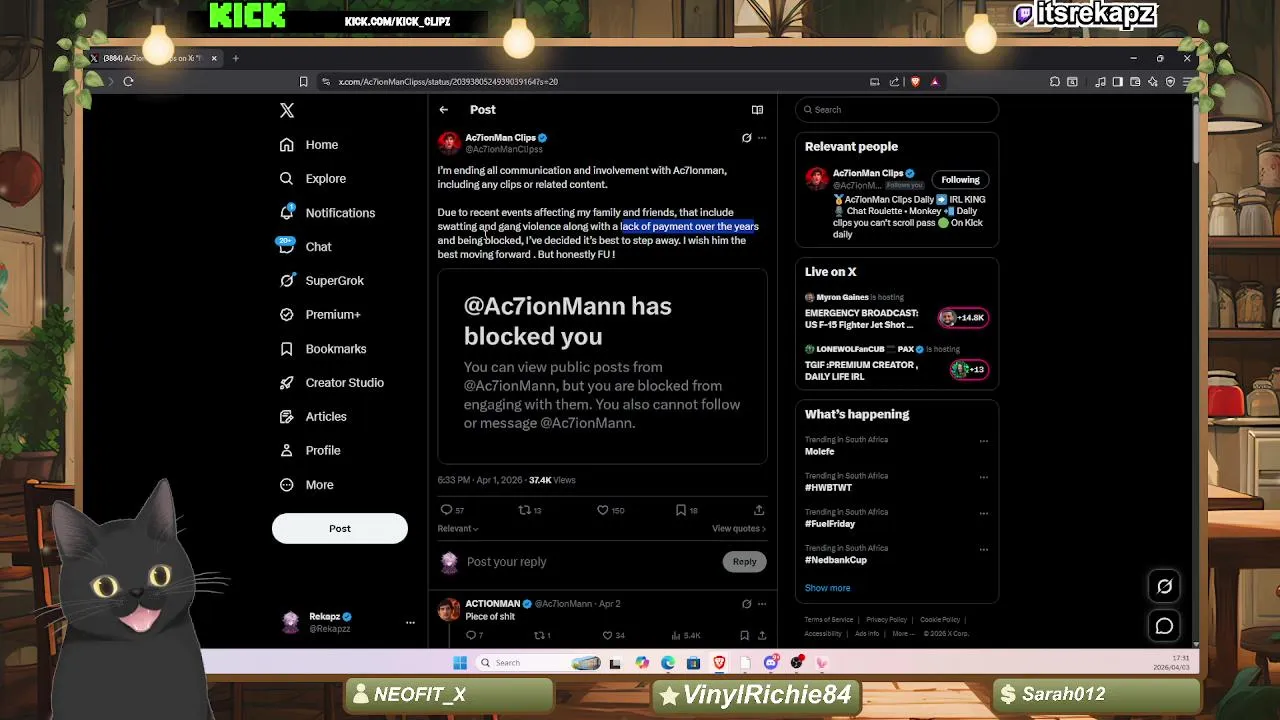This screenshot has width=1280, height=720.
Task: Click Grok icon on the main post
Action: coord(746,138)
